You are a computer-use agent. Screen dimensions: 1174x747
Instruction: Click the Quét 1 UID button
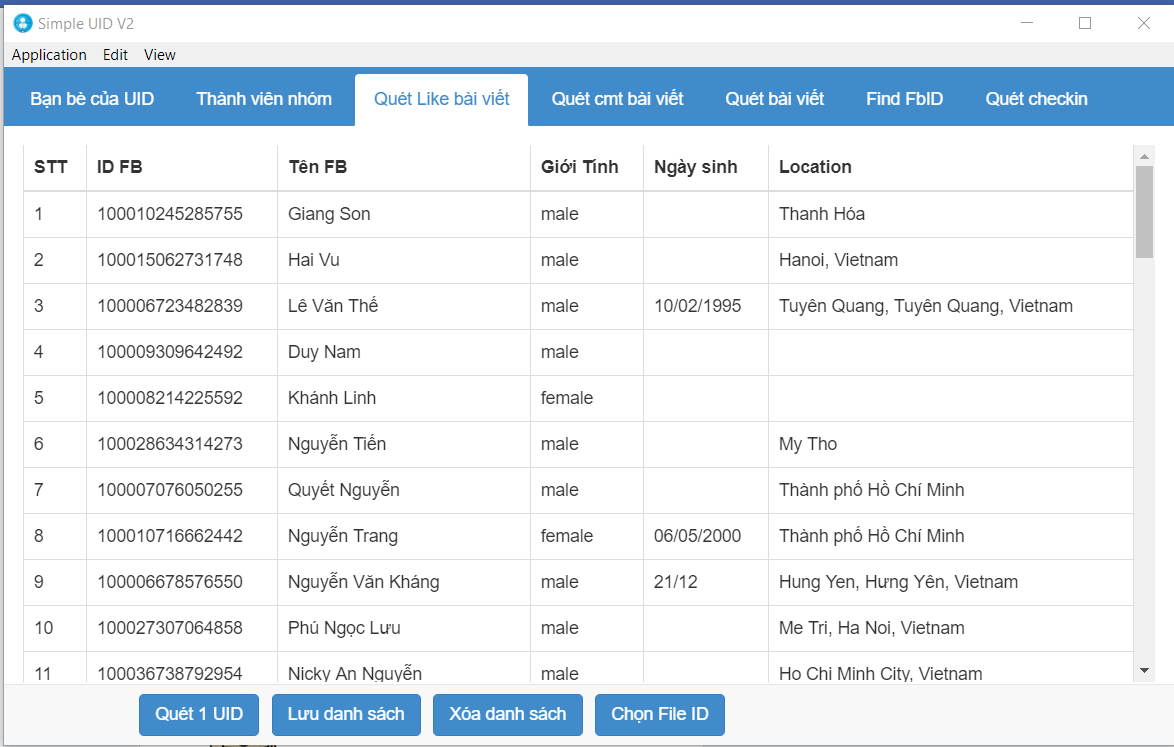coord(199,715)
